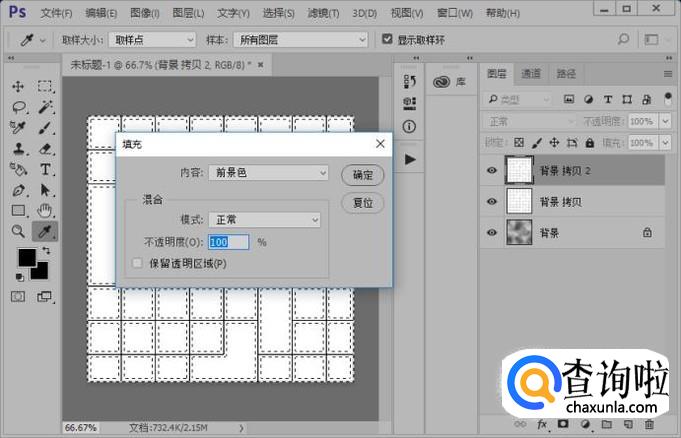681x438 pixels.
Task: Activate the Hand tool
Action: click(45, 210)
